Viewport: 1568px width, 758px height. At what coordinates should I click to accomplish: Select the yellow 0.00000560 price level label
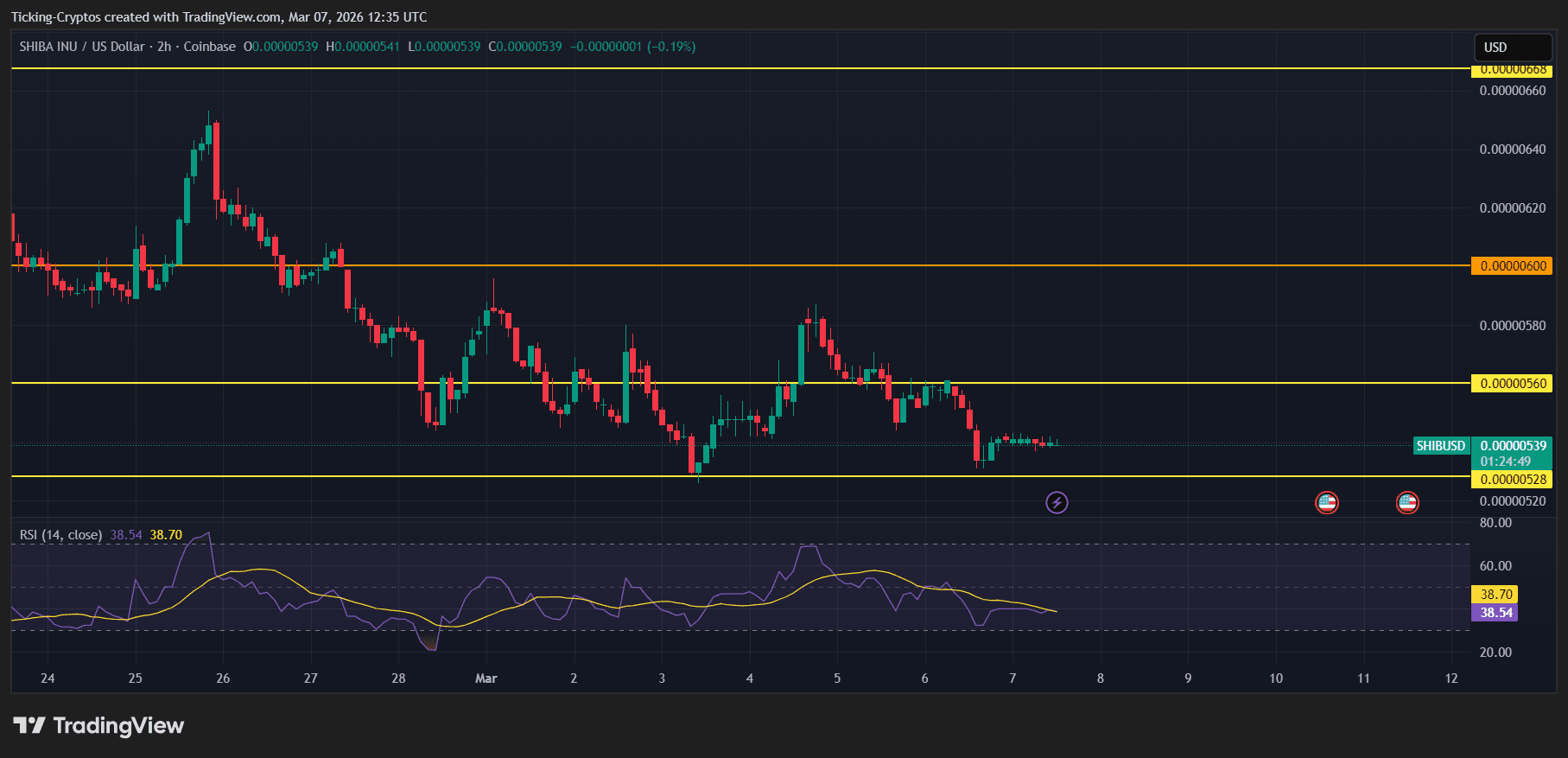1513,384
